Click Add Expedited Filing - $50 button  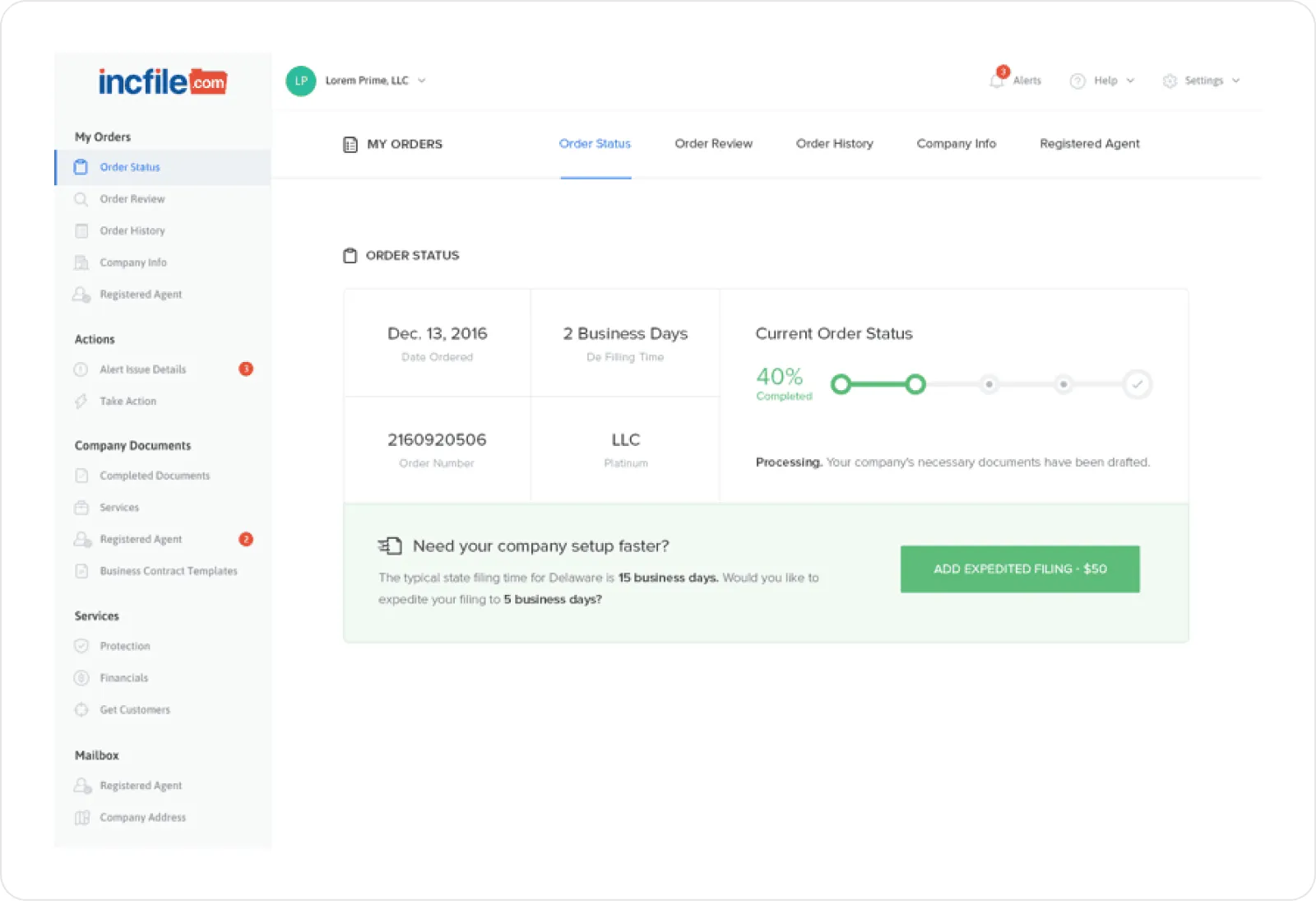pos(1020,569)
